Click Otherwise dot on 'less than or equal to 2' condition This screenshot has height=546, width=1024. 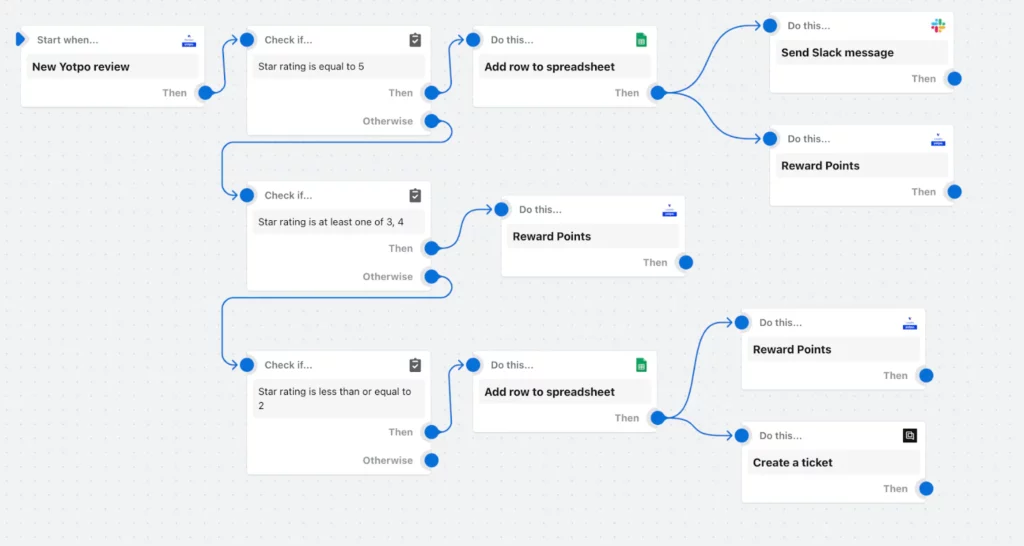[432, 461]
